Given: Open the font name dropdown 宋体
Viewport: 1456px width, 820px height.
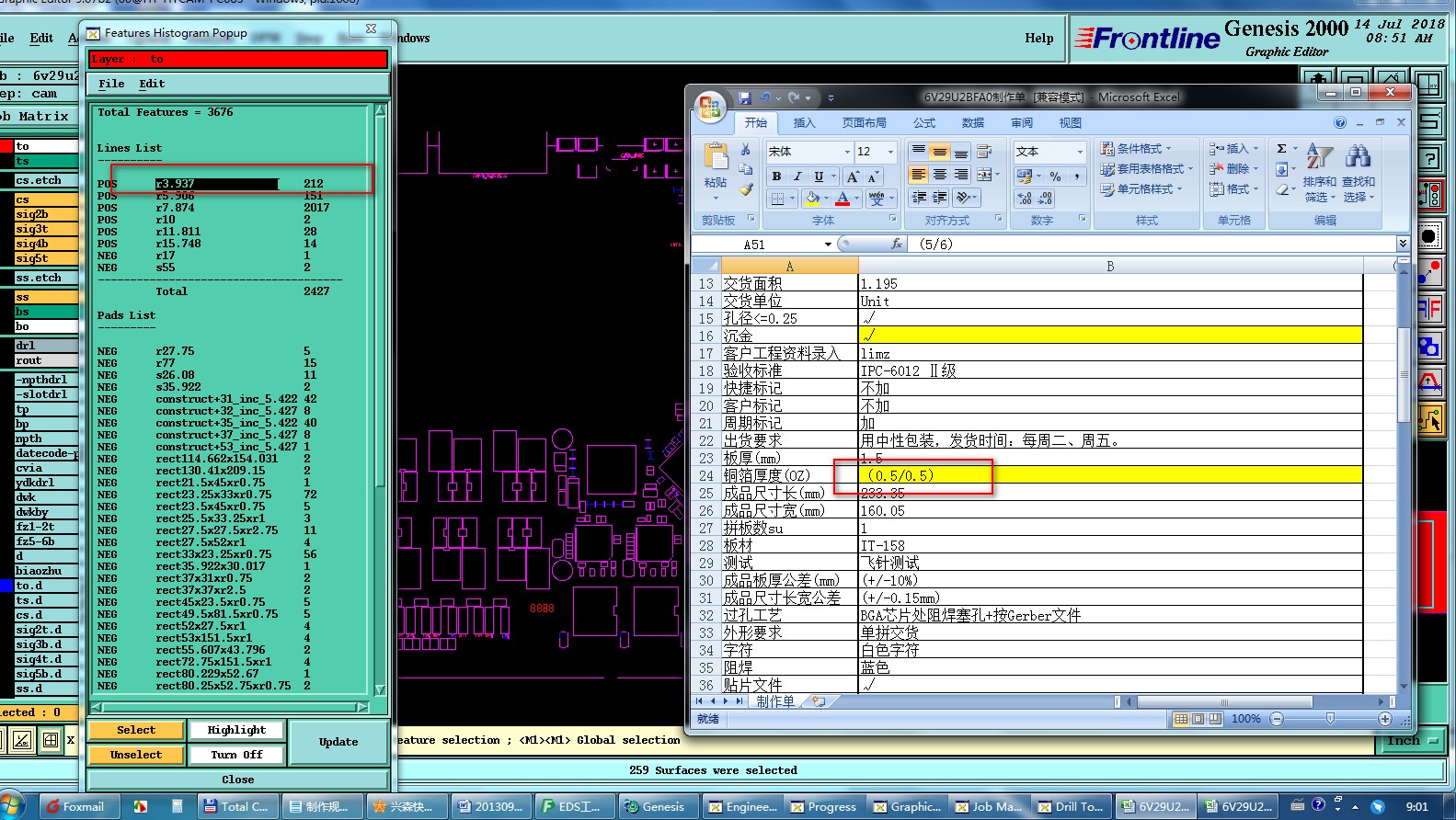Looking at the screenshot, I should 847,152.
